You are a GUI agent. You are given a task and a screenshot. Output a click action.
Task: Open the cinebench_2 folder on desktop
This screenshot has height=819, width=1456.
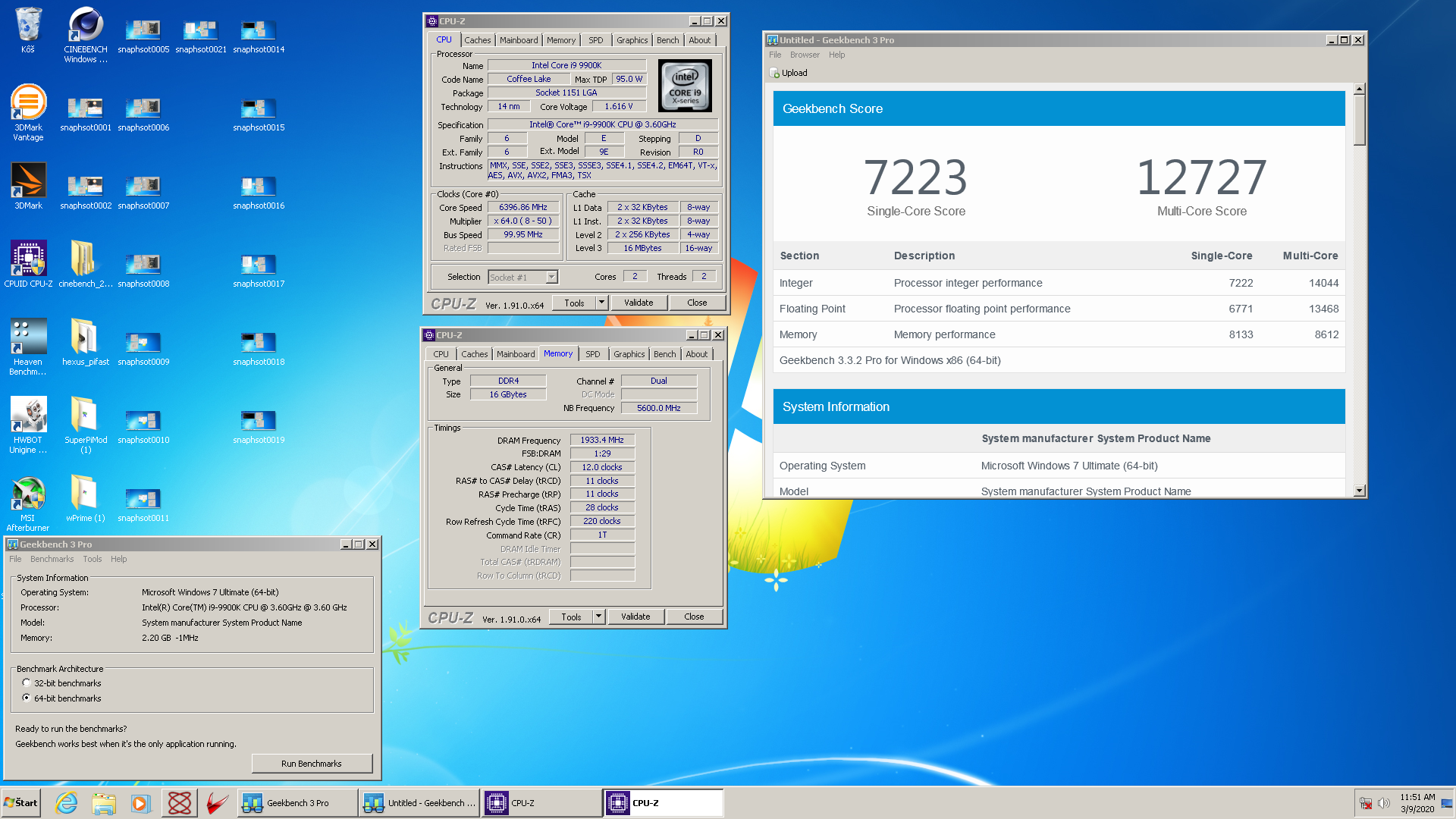86,264
